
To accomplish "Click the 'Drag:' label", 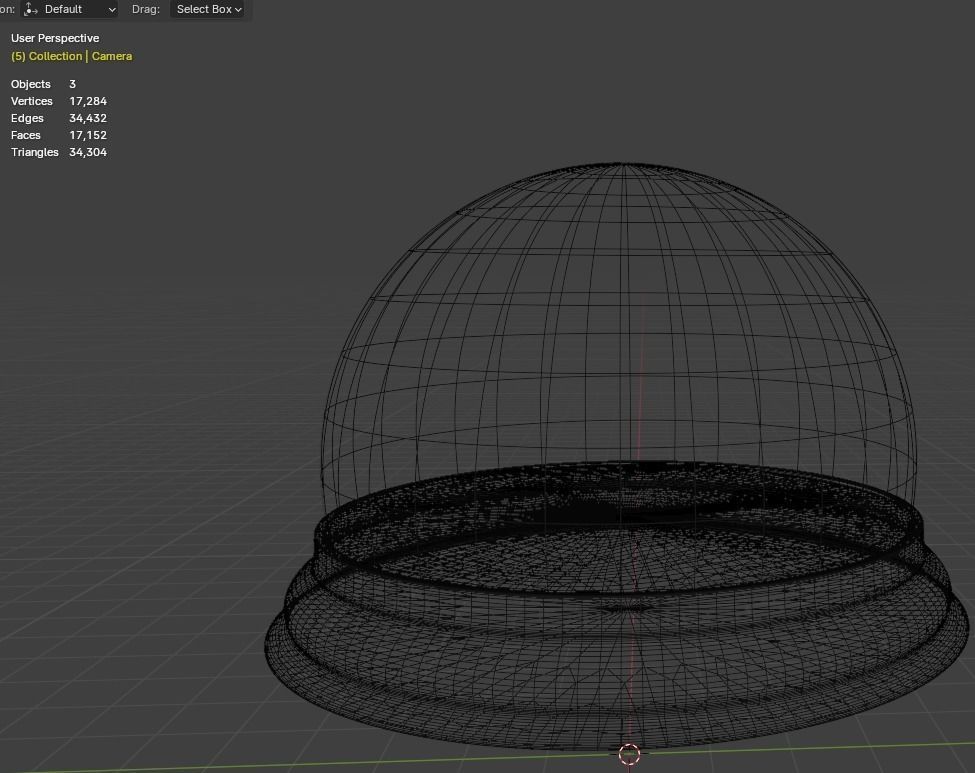I will pyautogui.click(x=146, y=9).
